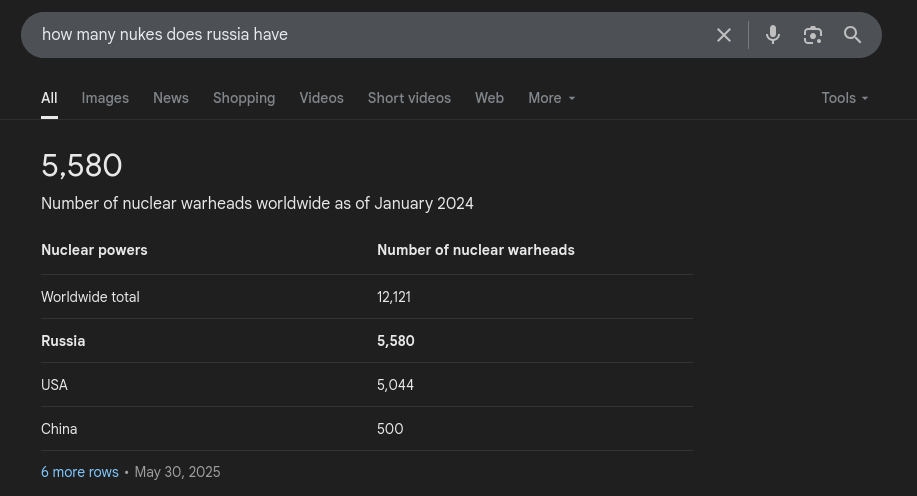Open the Web results tab

pos(489,98)
